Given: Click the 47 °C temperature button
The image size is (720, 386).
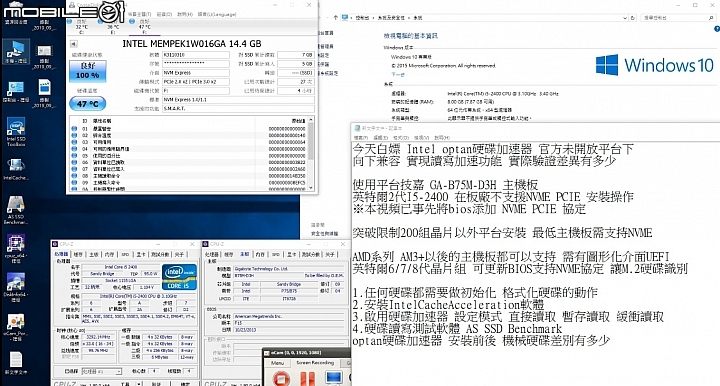Looking at the screenshot, I should click(x=88, y=104).
